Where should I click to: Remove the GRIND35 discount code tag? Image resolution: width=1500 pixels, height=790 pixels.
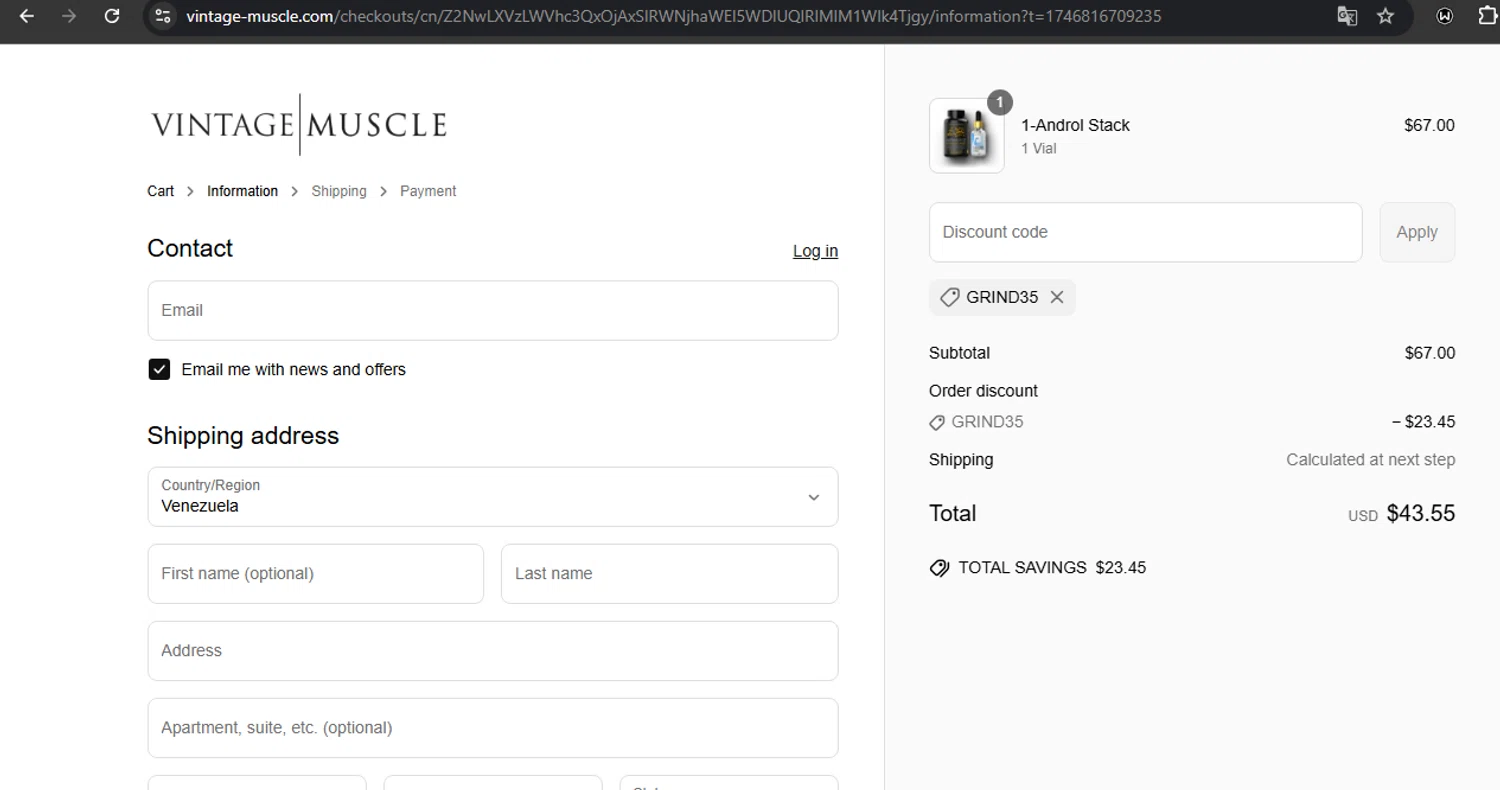point(1057,297)
